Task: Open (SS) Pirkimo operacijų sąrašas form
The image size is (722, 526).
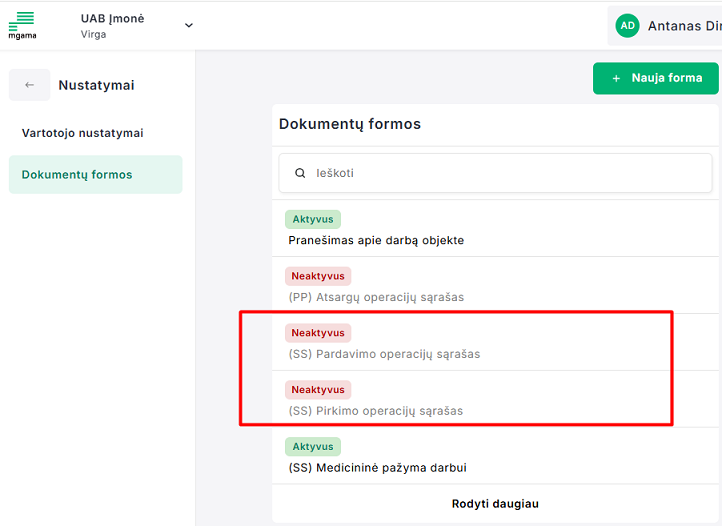Action: coord(375,411)
